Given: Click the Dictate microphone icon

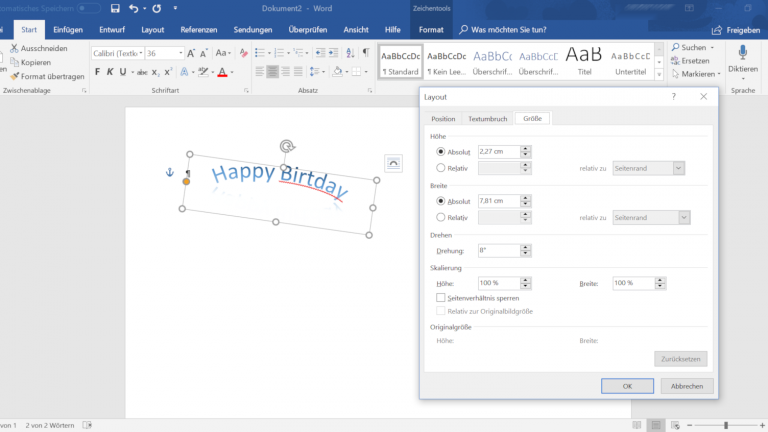Looking at the screenshot, I should (743, 54).
